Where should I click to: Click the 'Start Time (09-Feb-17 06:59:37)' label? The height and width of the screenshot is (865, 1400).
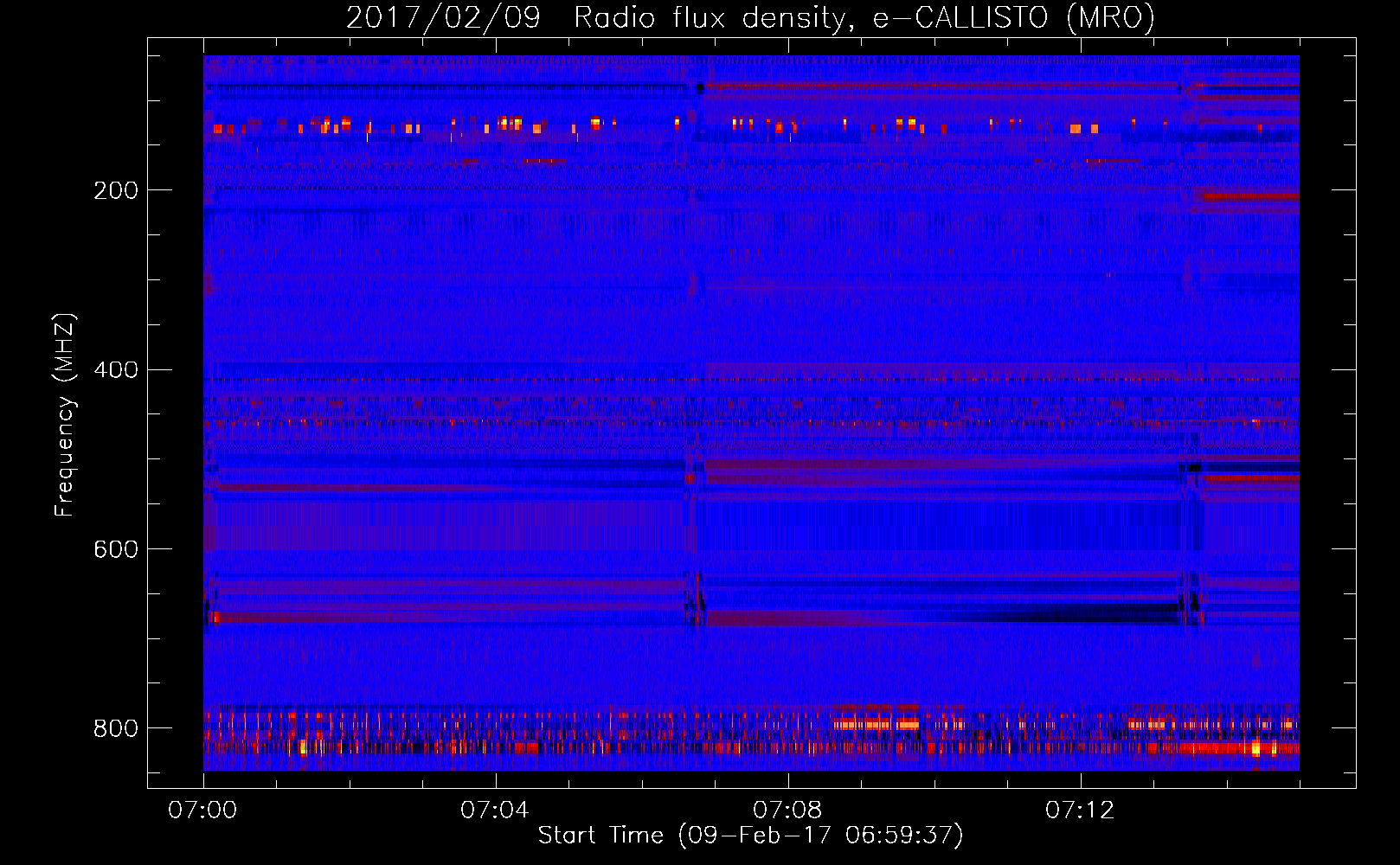click(750, 836)
